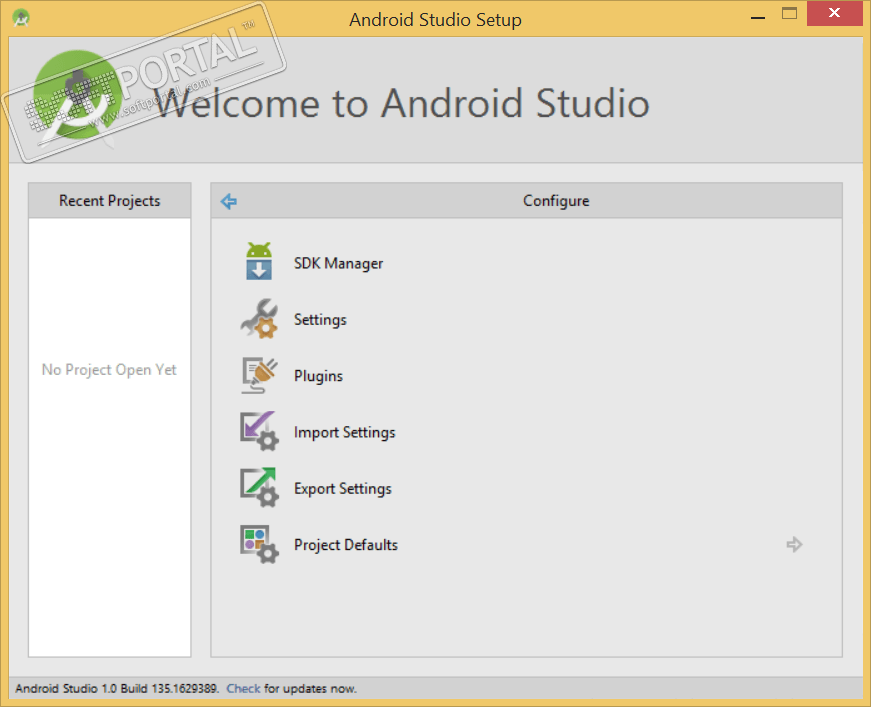Open SDK Manager text entry
The width and height of the screenshot is (871, 707).
pyautogui.click(x=338, y=263)
